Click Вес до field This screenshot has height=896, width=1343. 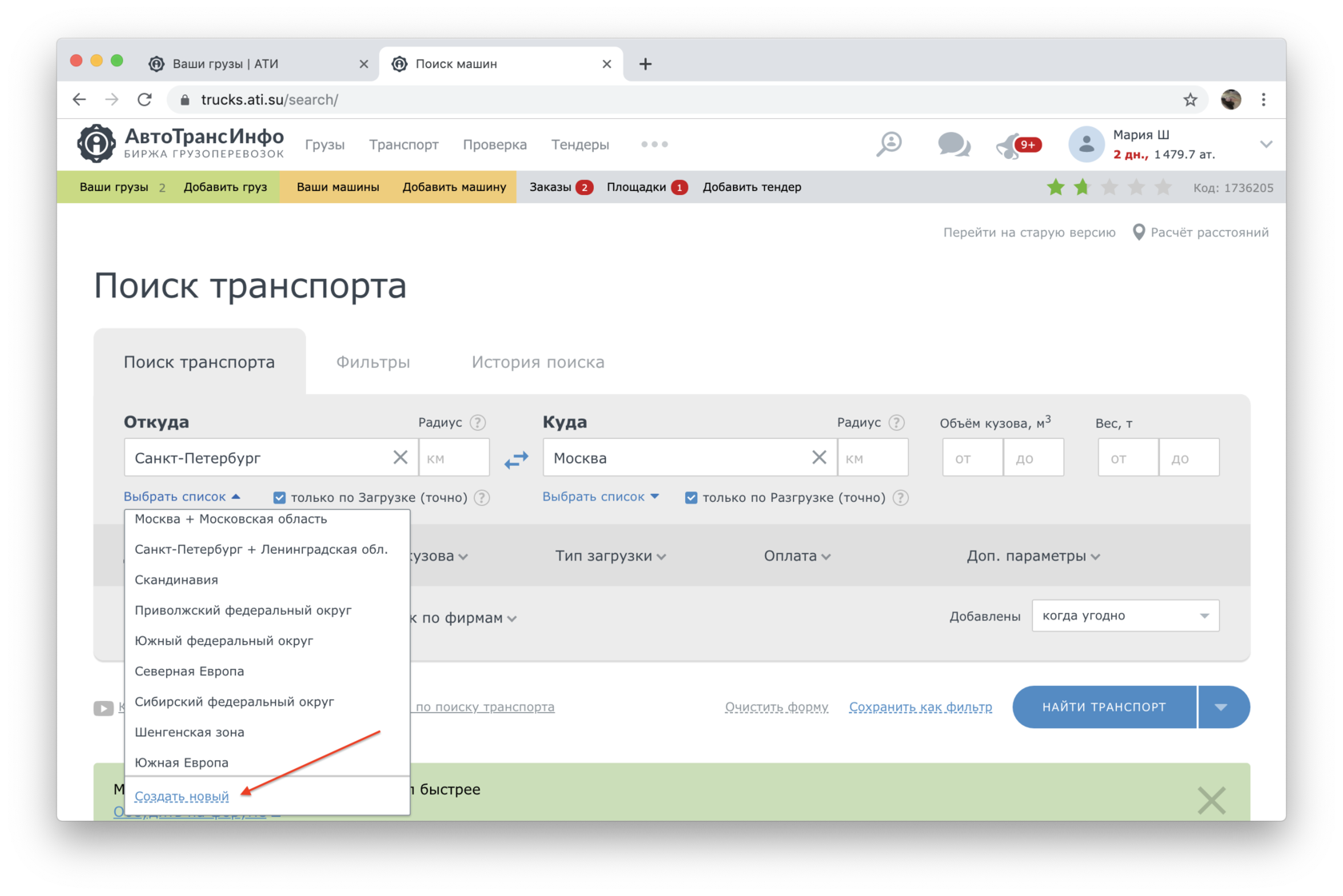tap(1190, 458)
